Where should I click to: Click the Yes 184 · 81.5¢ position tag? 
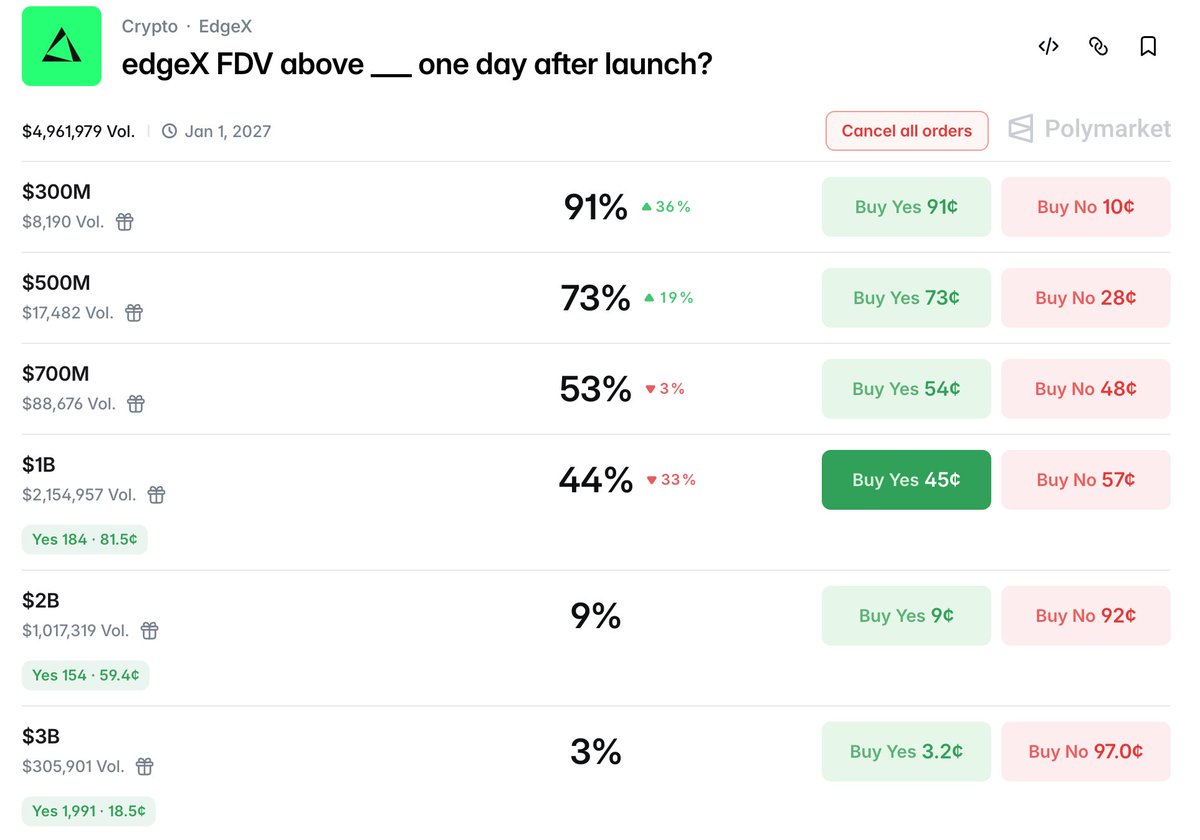click(x=85, y=539)
